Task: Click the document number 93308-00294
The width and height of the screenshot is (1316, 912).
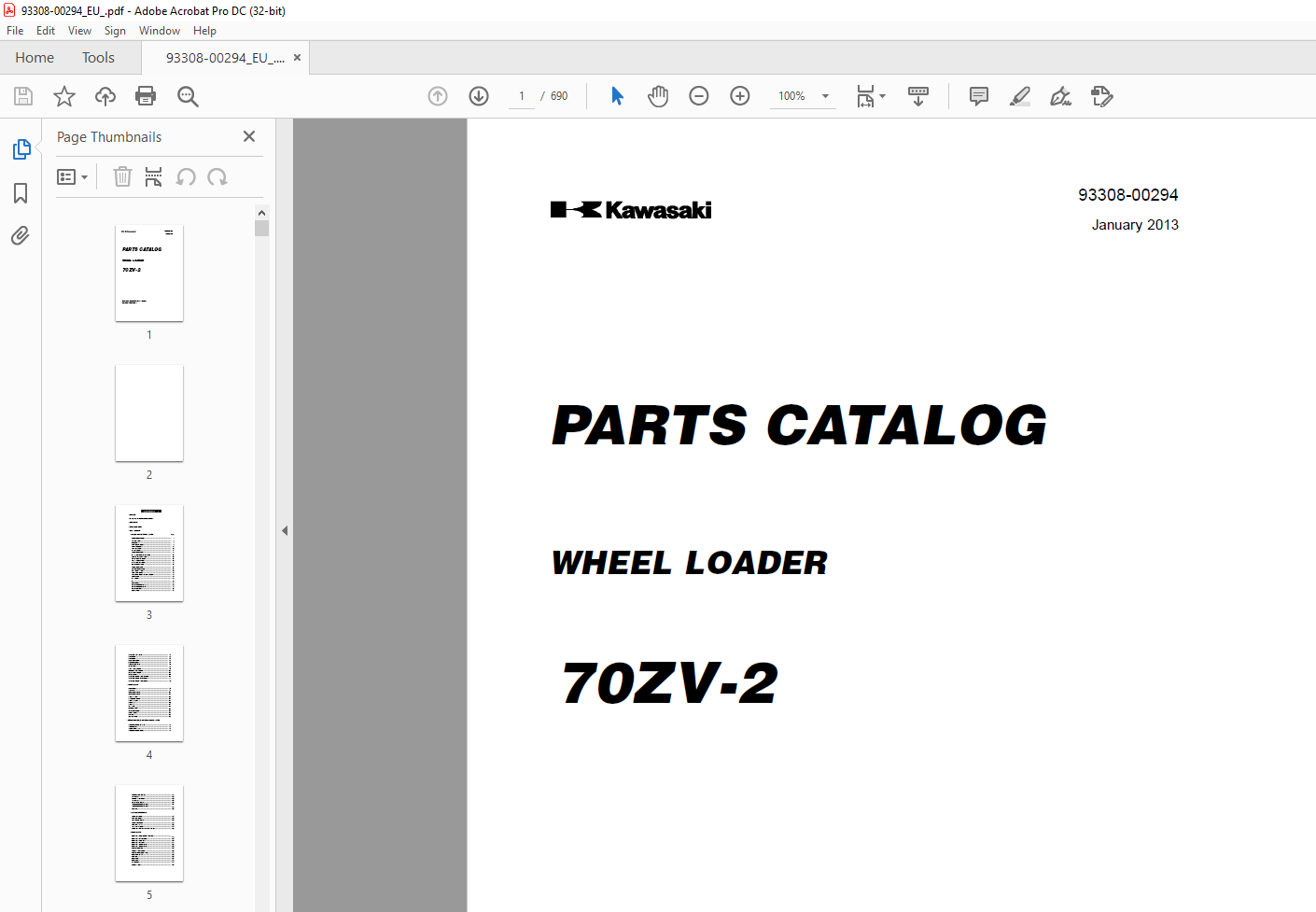Action: [x=1127, y=195]
